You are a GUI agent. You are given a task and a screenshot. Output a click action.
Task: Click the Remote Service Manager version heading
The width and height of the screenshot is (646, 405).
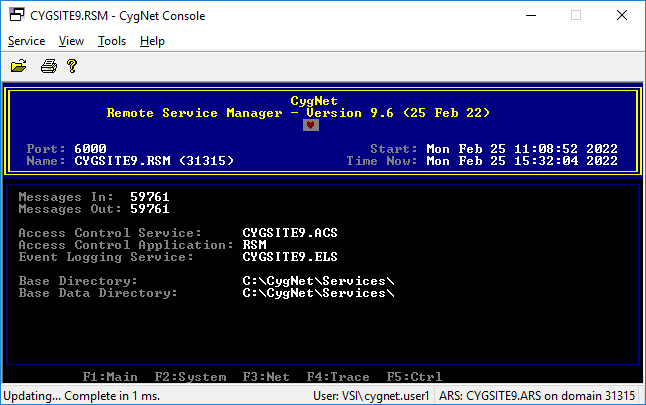(298, 112)
